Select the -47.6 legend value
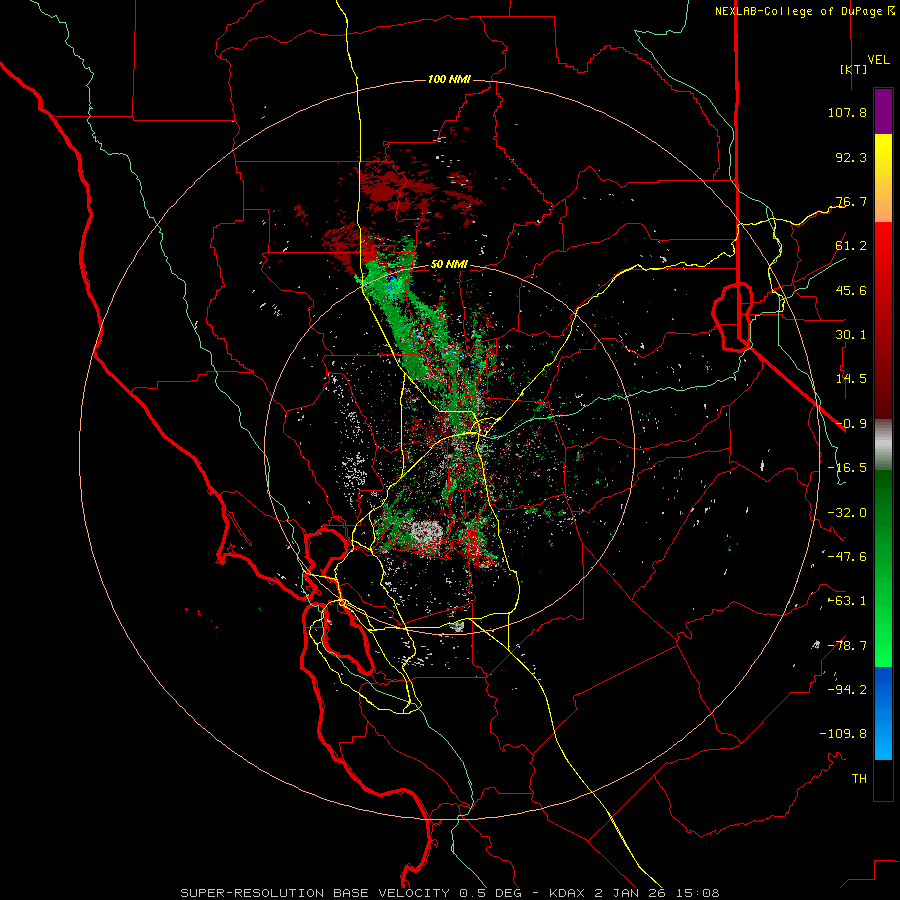This screenshot has height=900, width=900. click(847, 557)
